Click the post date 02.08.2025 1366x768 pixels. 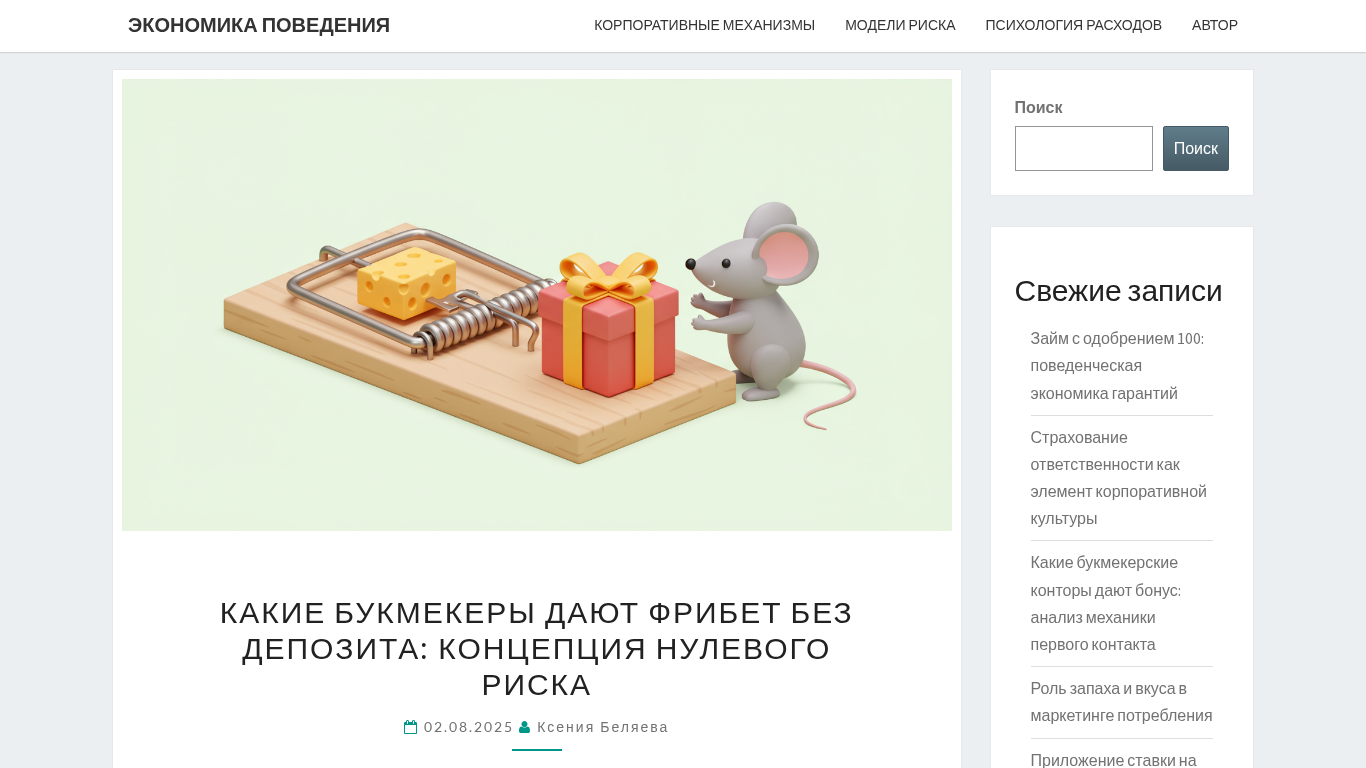[468, 727]
